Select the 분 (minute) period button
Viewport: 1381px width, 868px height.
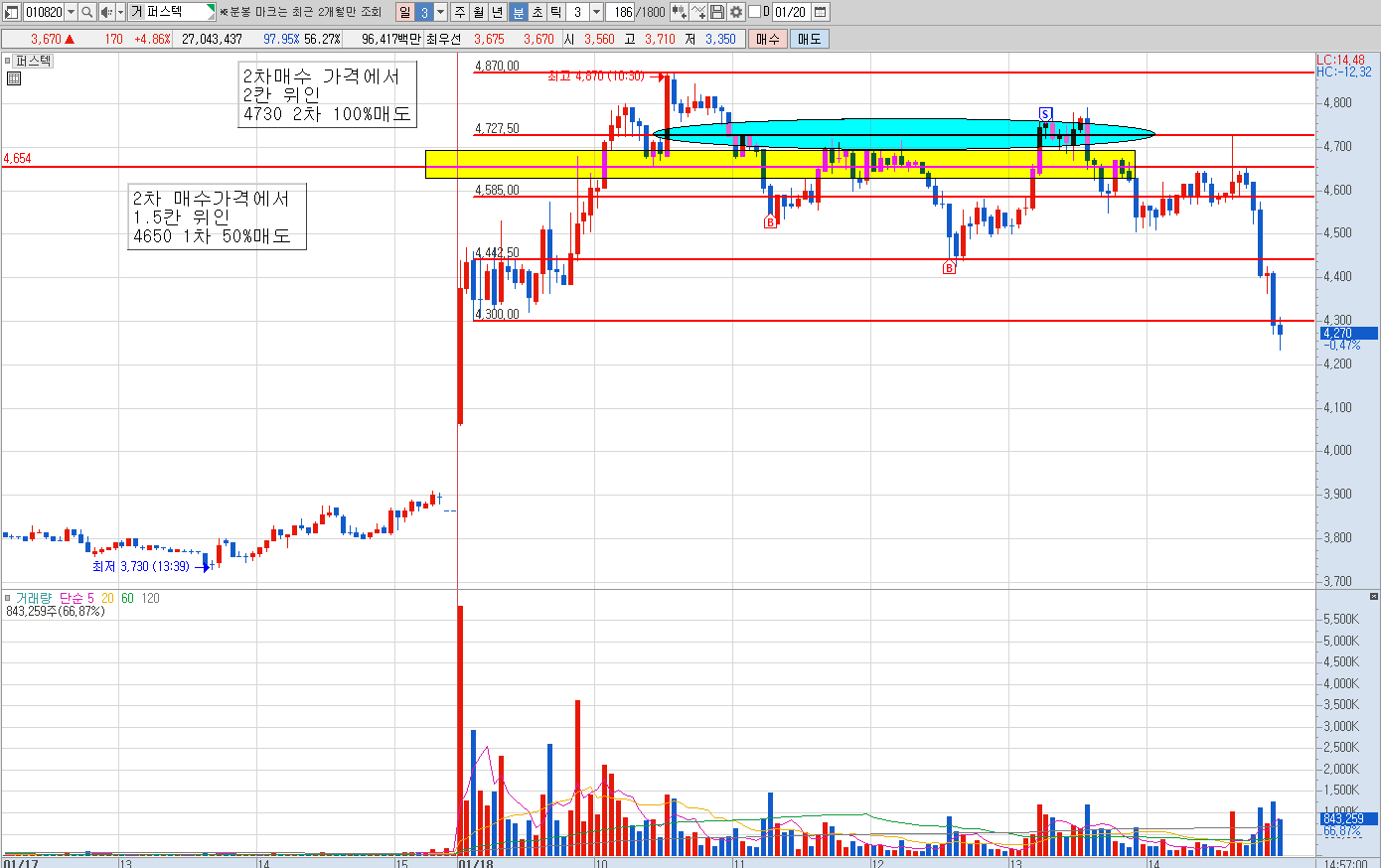(518, 12)
